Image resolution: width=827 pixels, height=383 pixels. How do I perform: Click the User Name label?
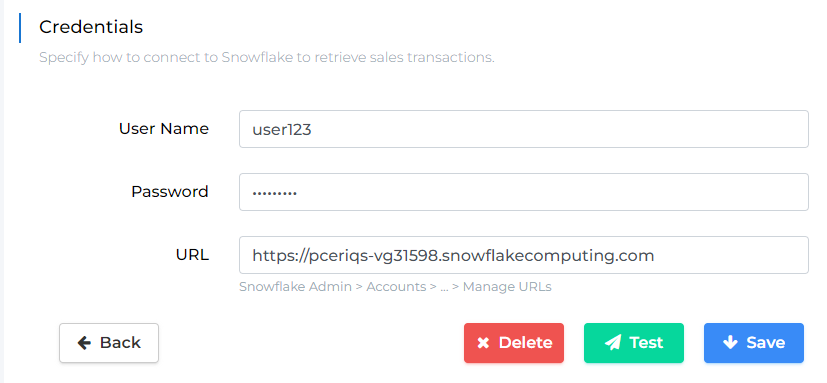[x=164, y=129]
